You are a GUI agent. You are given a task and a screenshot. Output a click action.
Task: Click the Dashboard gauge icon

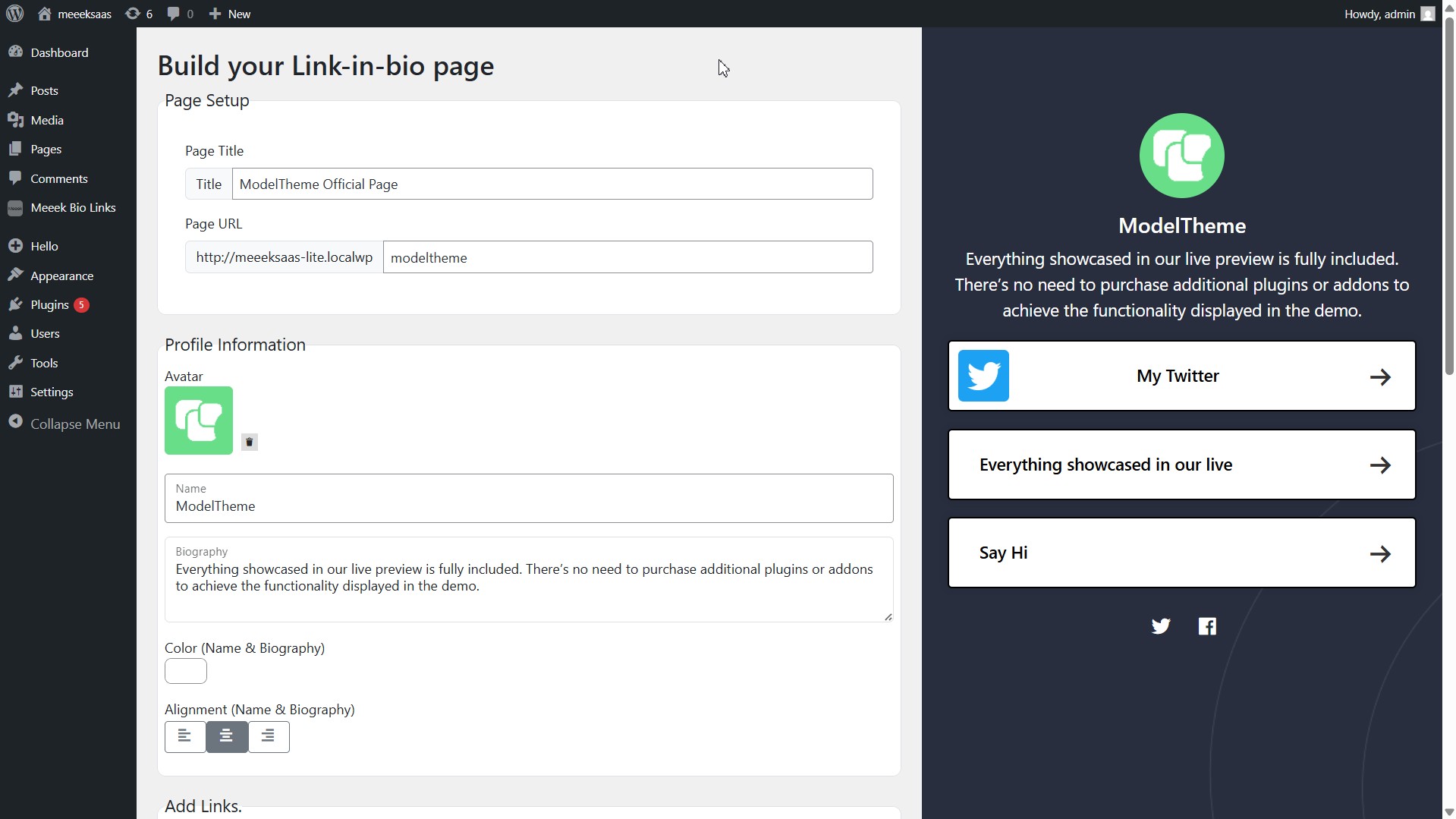pyautogui.click(x=15, y=52)
